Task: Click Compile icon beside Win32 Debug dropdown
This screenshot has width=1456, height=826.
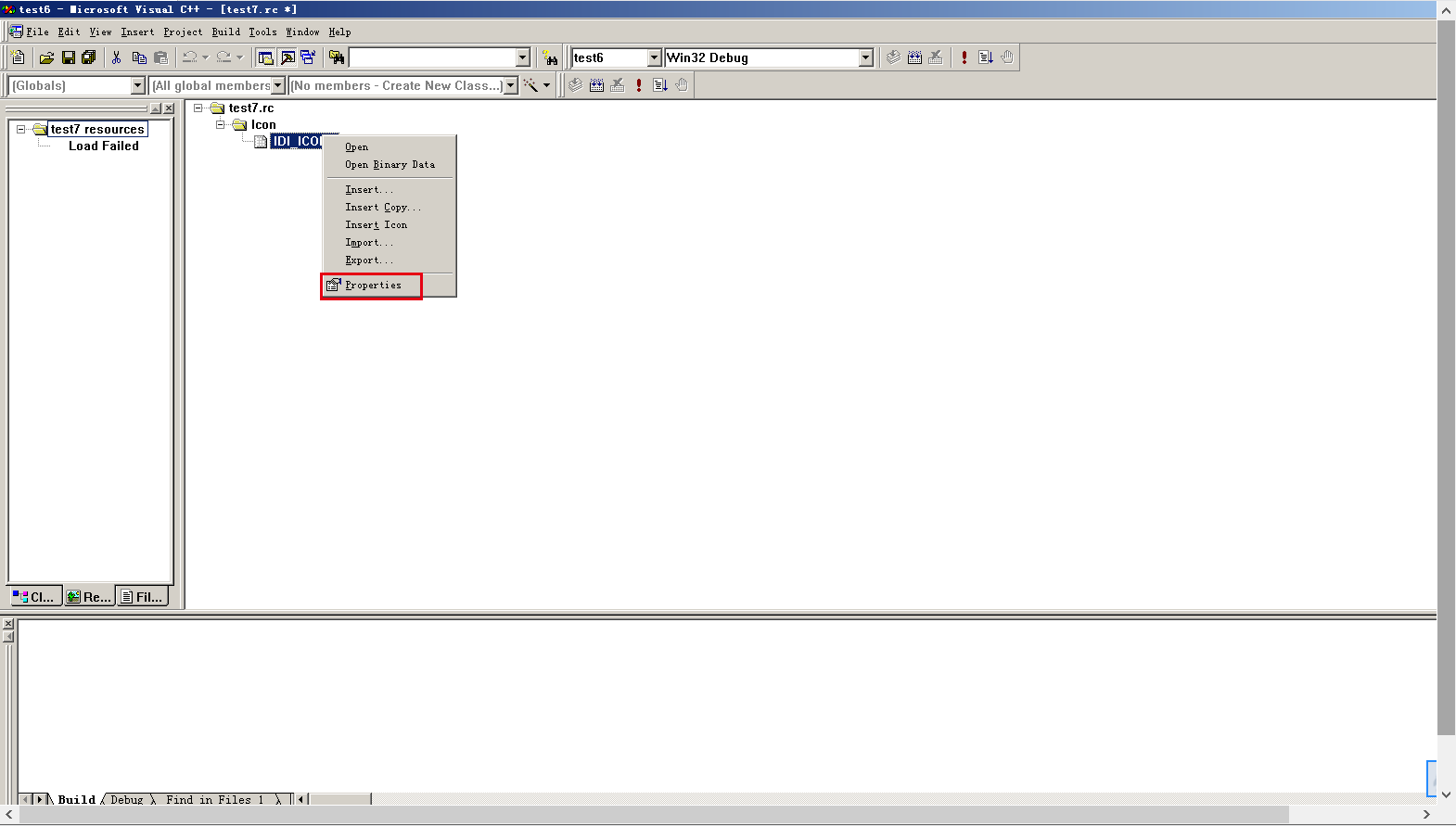Action: (x=893, y=57)
